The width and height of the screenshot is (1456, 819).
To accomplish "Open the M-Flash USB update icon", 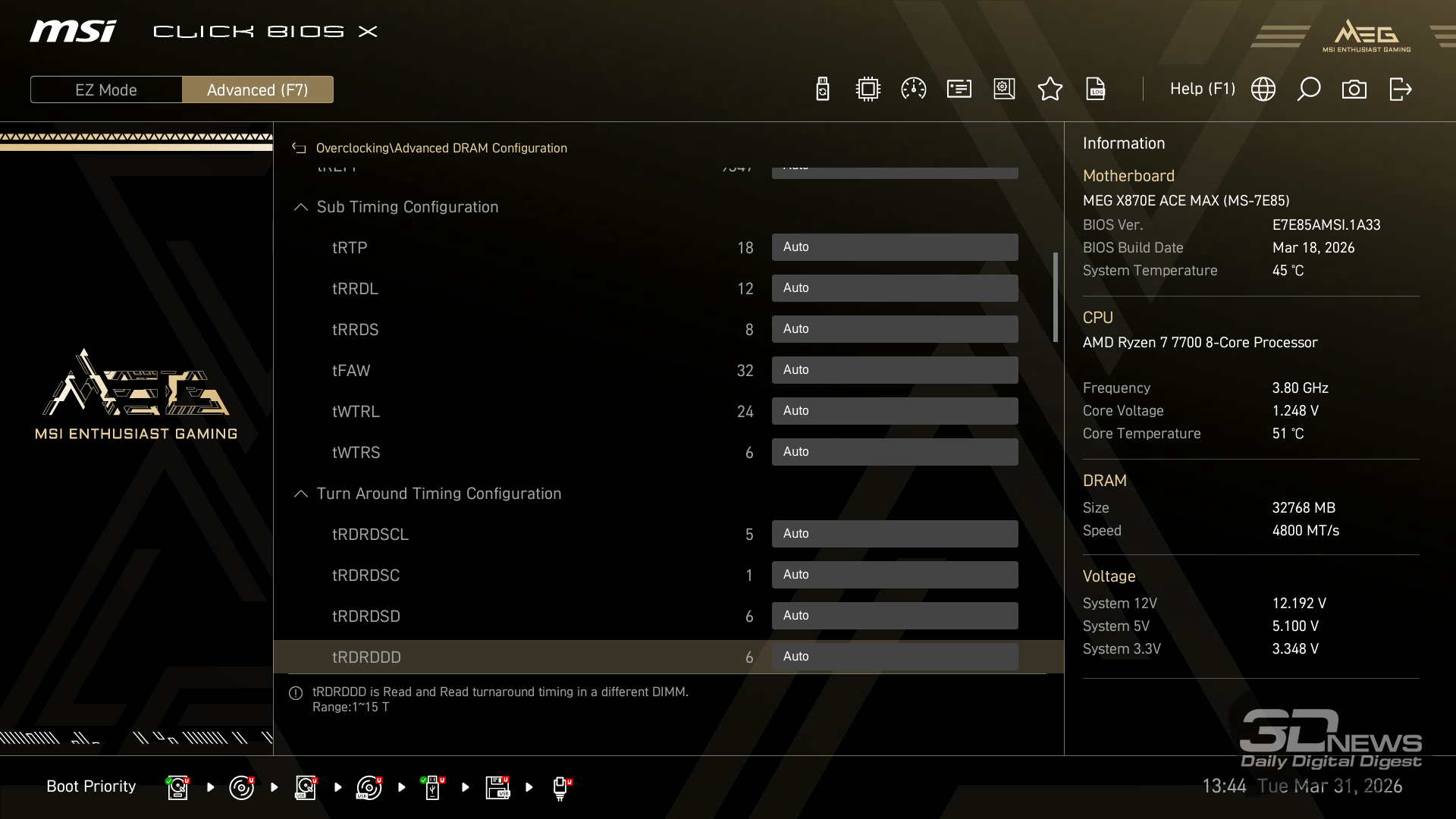I will pos(822,89).
